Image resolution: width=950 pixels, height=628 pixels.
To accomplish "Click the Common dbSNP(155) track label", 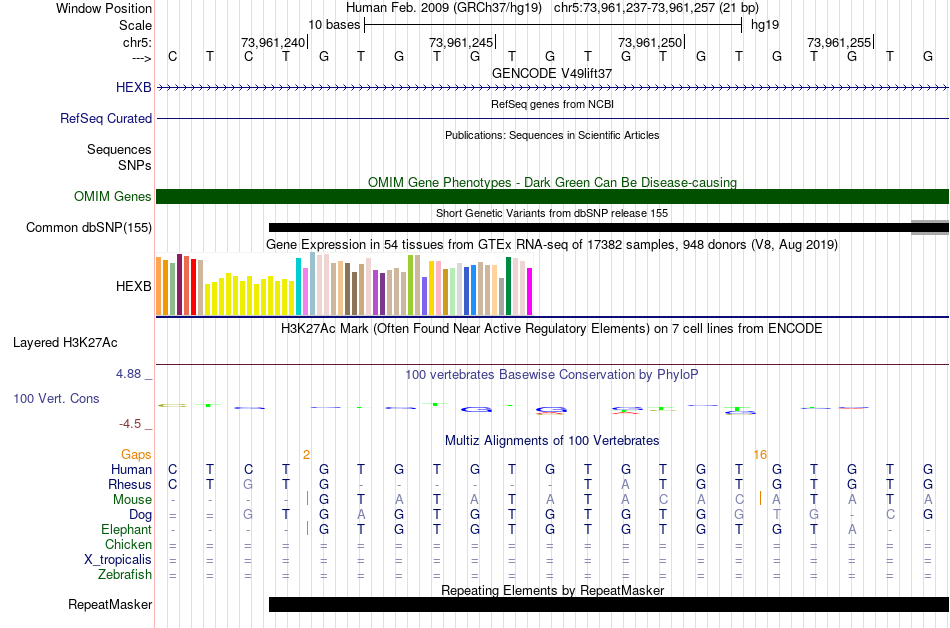I will [89, 228].
